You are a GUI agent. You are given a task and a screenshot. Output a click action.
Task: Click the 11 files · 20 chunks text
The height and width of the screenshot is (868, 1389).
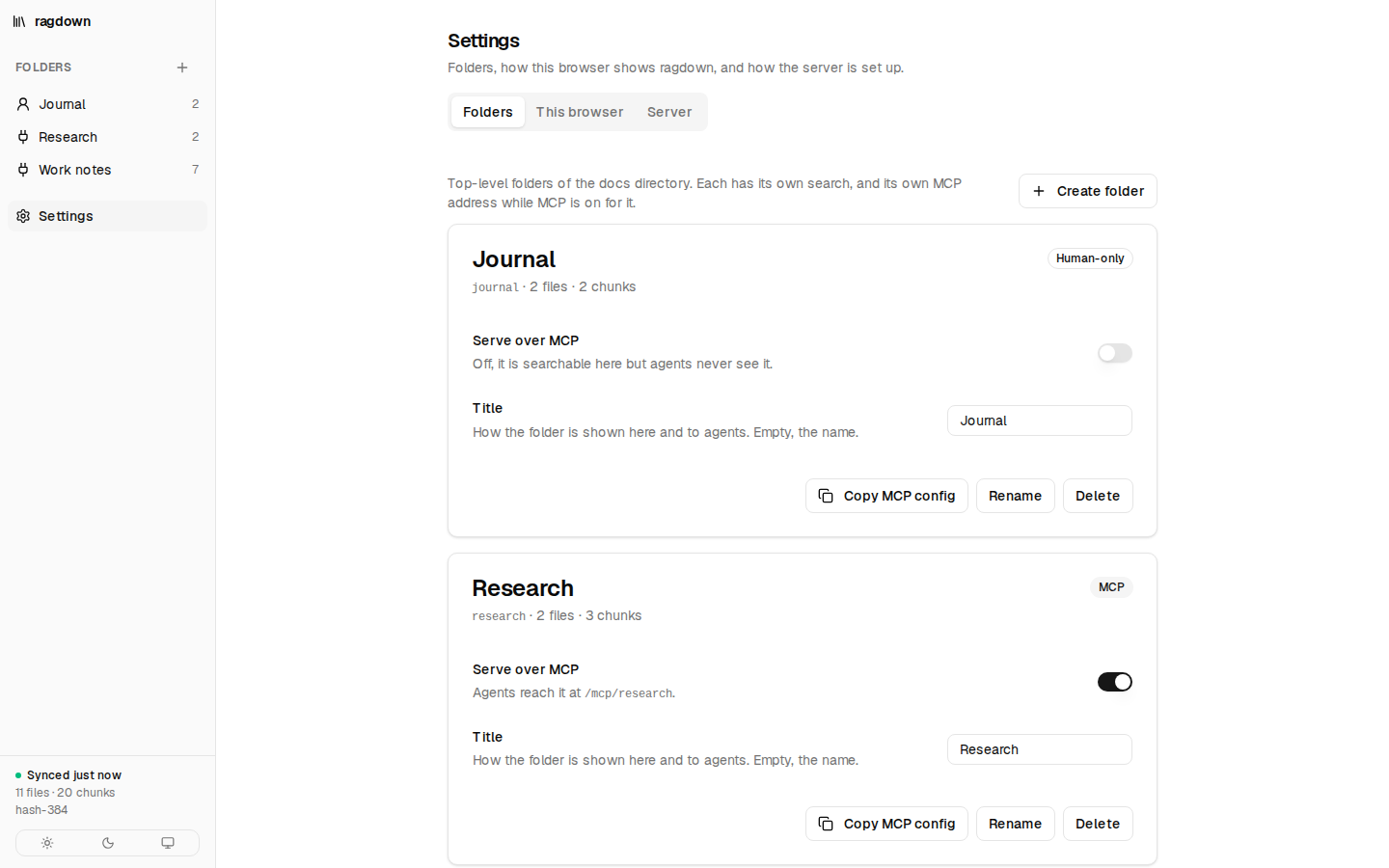(66, 793)
